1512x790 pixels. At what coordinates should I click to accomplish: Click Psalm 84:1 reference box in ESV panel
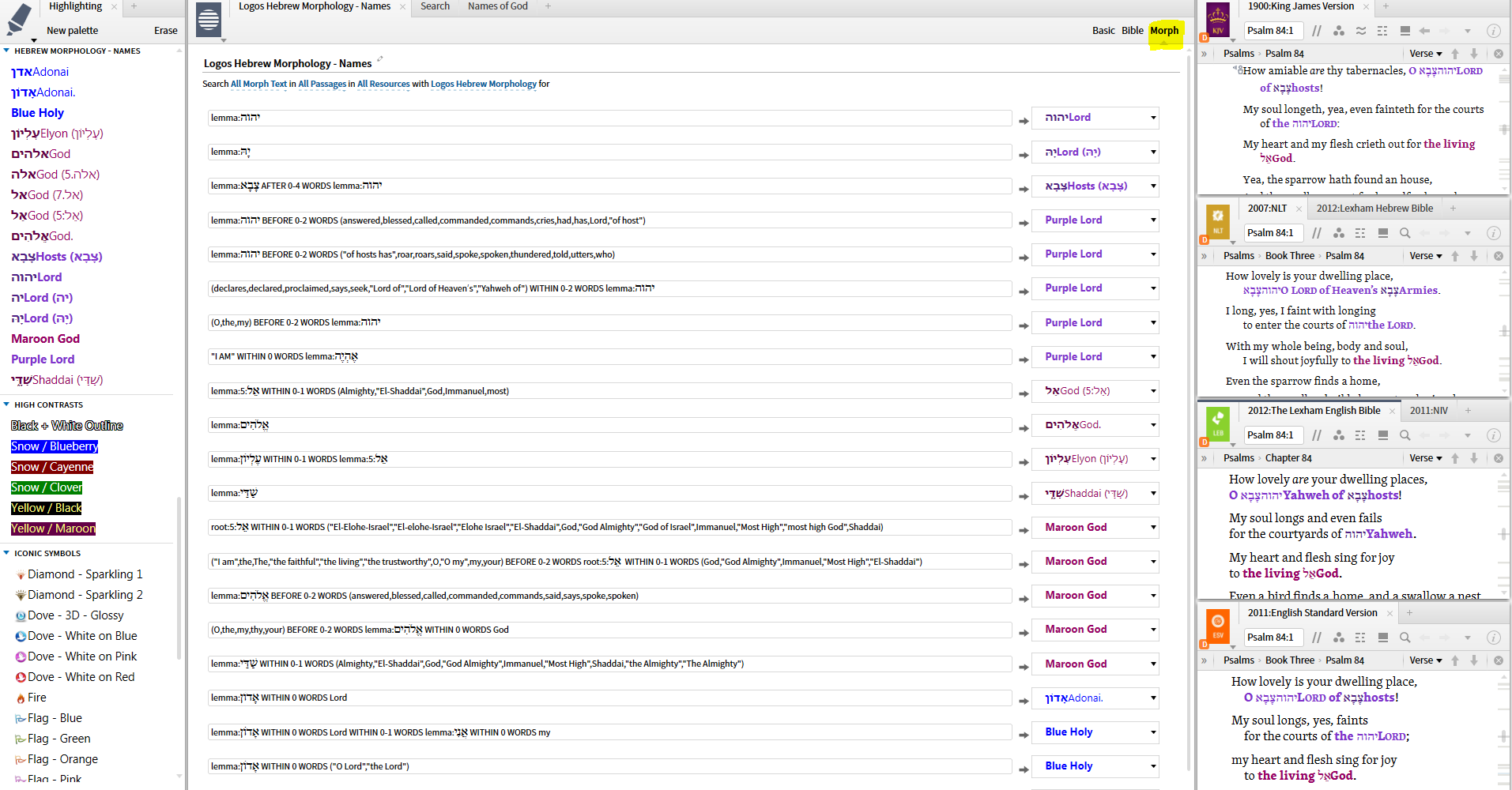click(1272, 638)
